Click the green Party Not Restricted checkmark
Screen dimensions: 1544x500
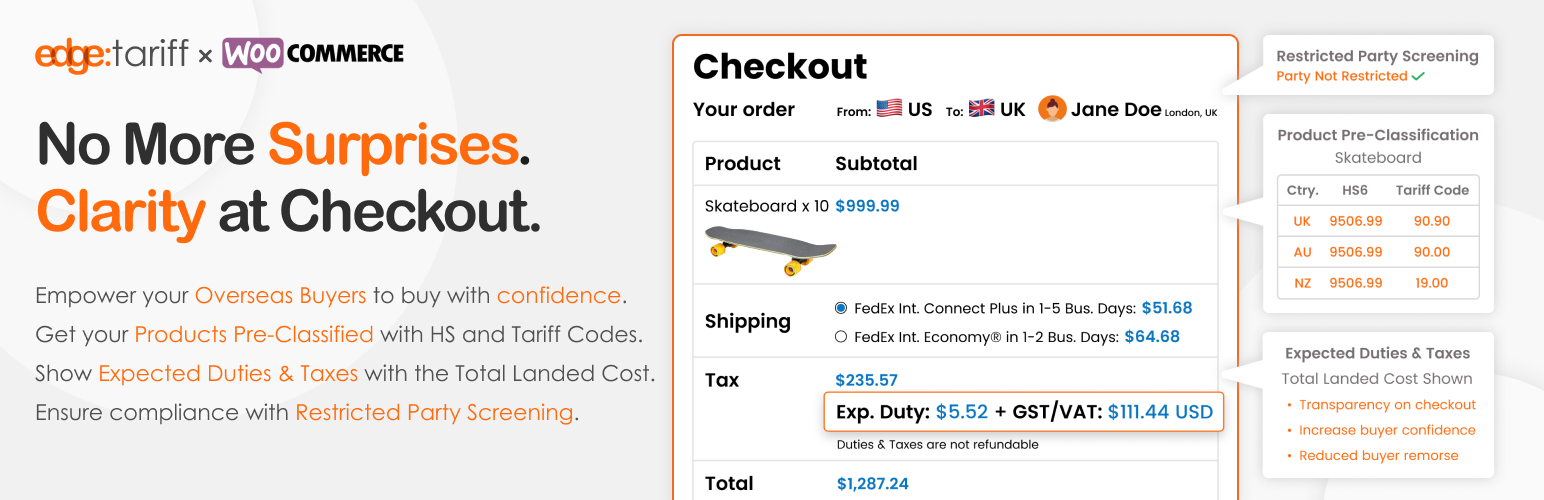(1418, 76)
